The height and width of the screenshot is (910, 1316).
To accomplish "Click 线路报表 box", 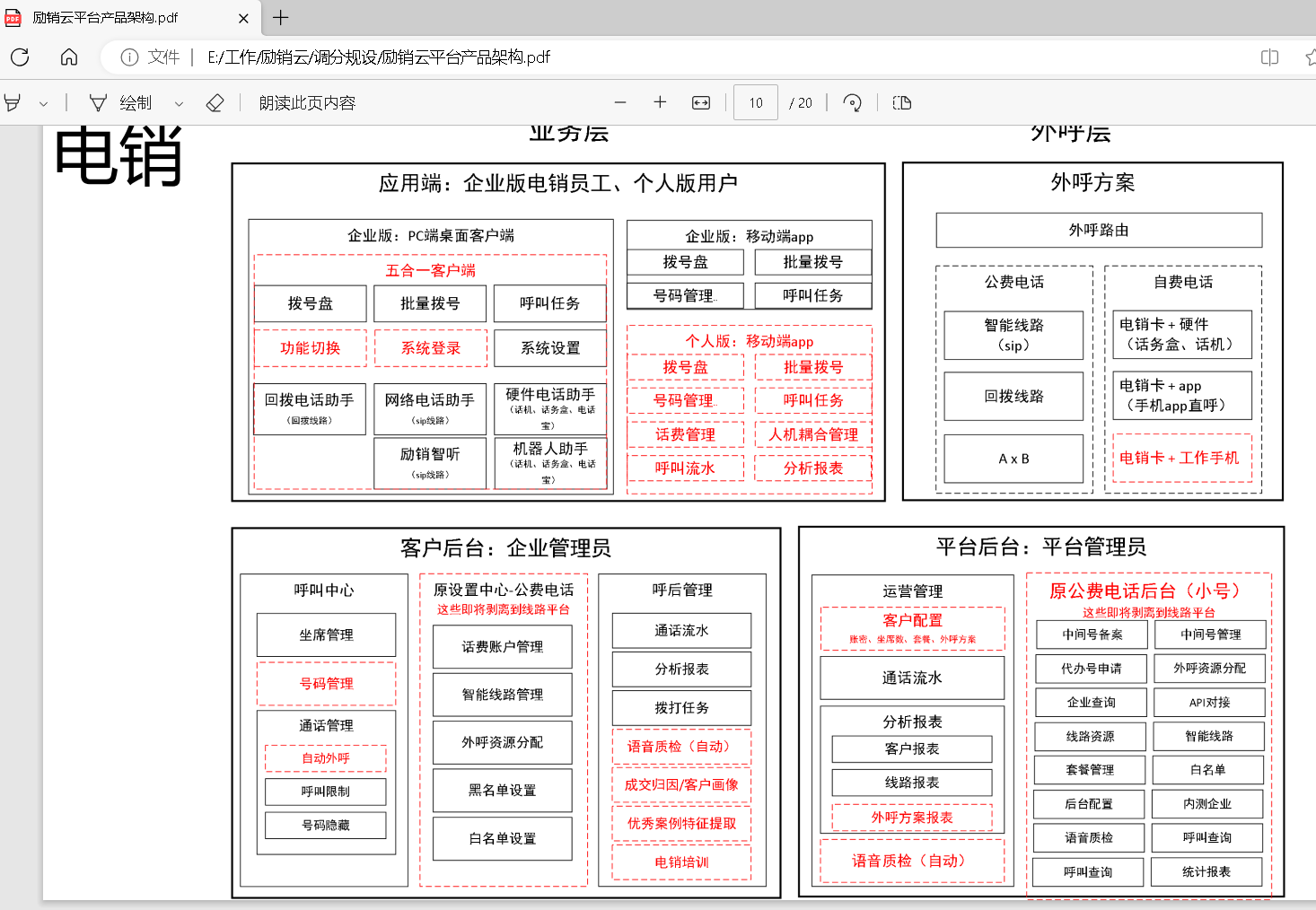I will 912,783.
